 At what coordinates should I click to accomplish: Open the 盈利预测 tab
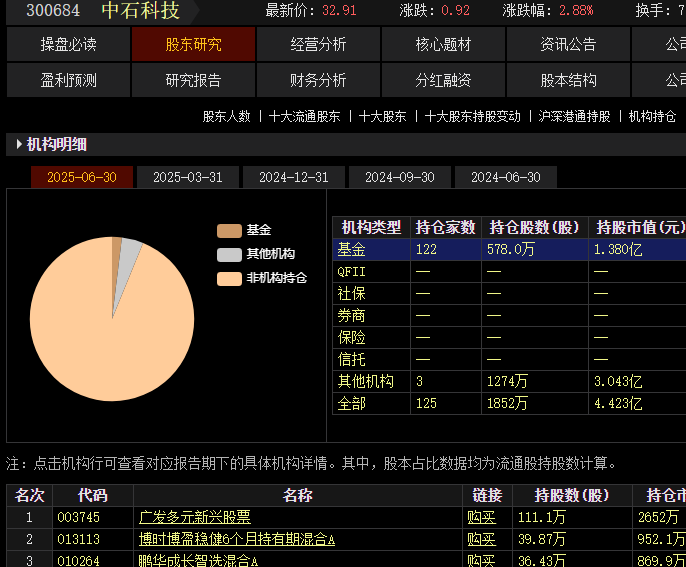pyautogui.click(x=68, y=80)
